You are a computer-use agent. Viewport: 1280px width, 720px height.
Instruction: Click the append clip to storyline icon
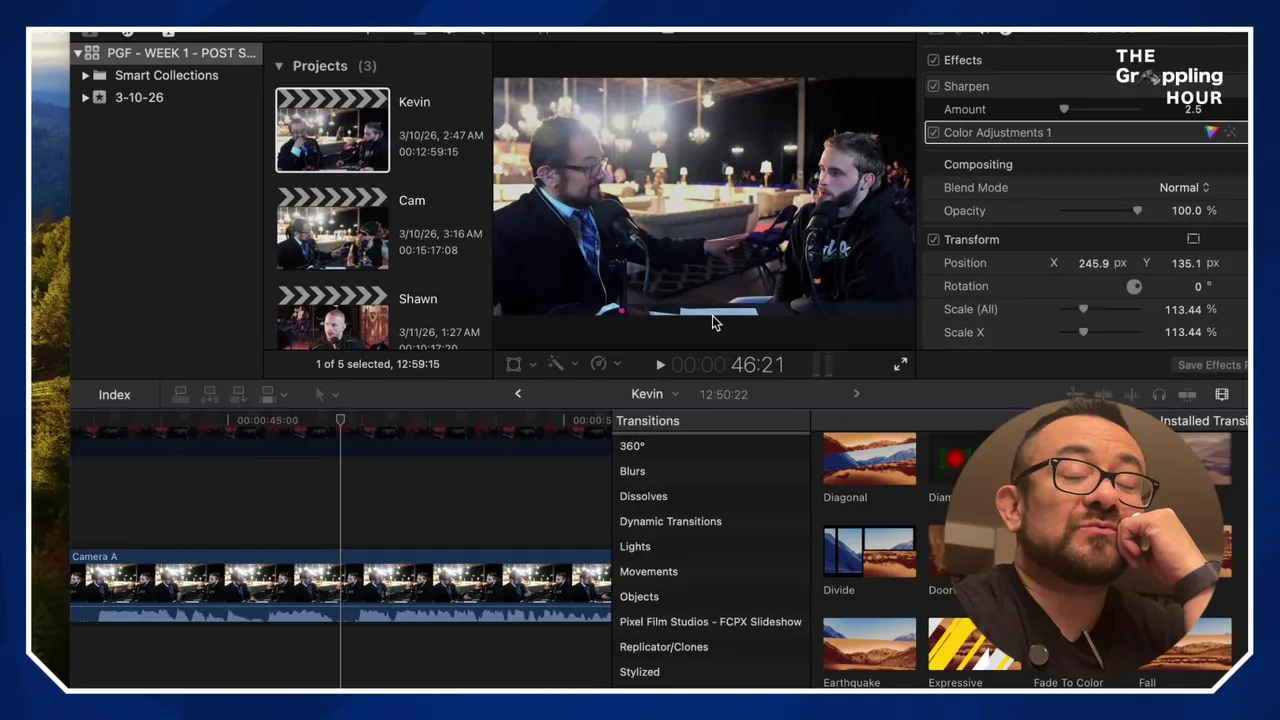click(x=239, y=395)
